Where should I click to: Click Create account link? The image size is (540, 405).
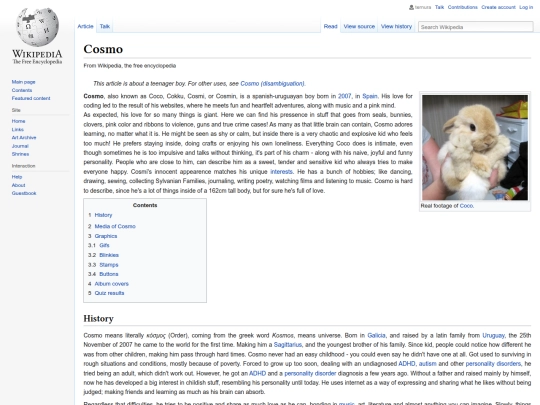point(498,7)
